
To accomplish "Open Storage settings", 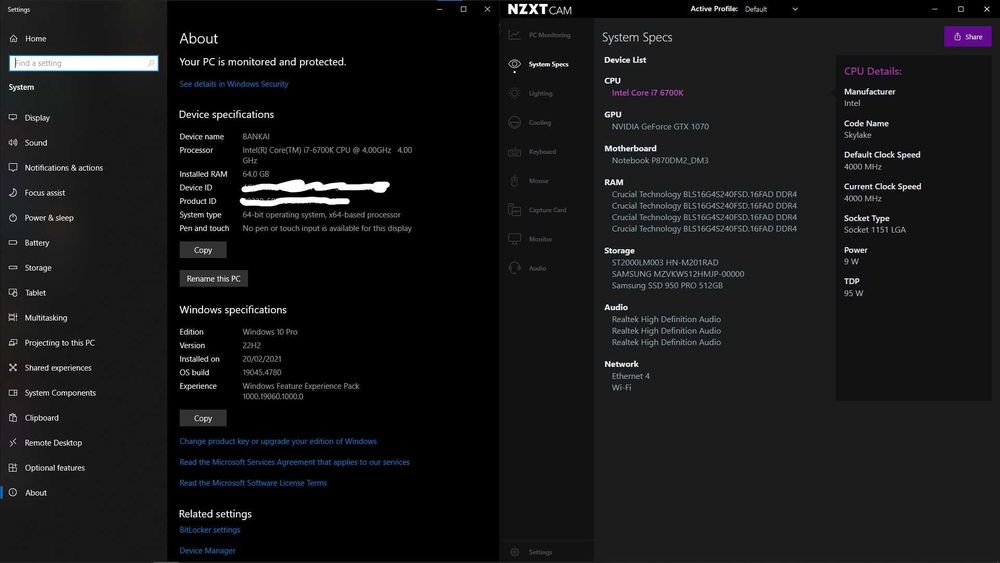I will (38, 268).
